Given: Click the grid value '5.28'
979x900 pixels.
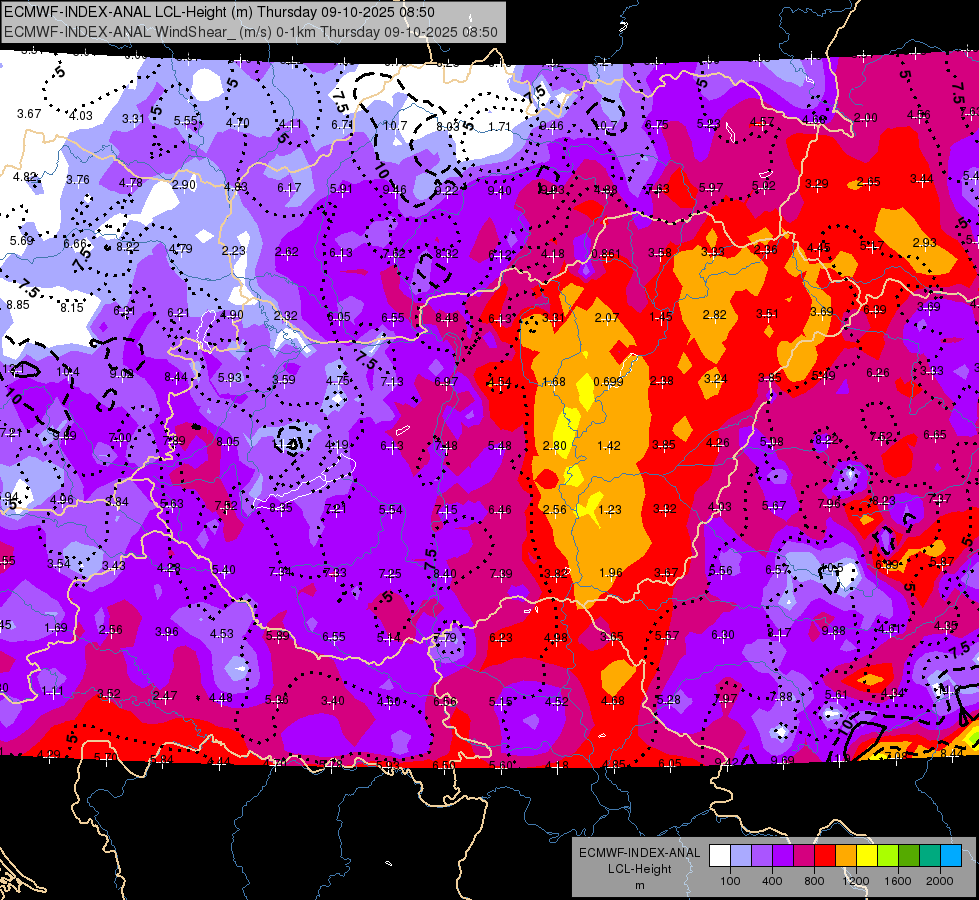Looking at the screenshot, I should 669,700.
